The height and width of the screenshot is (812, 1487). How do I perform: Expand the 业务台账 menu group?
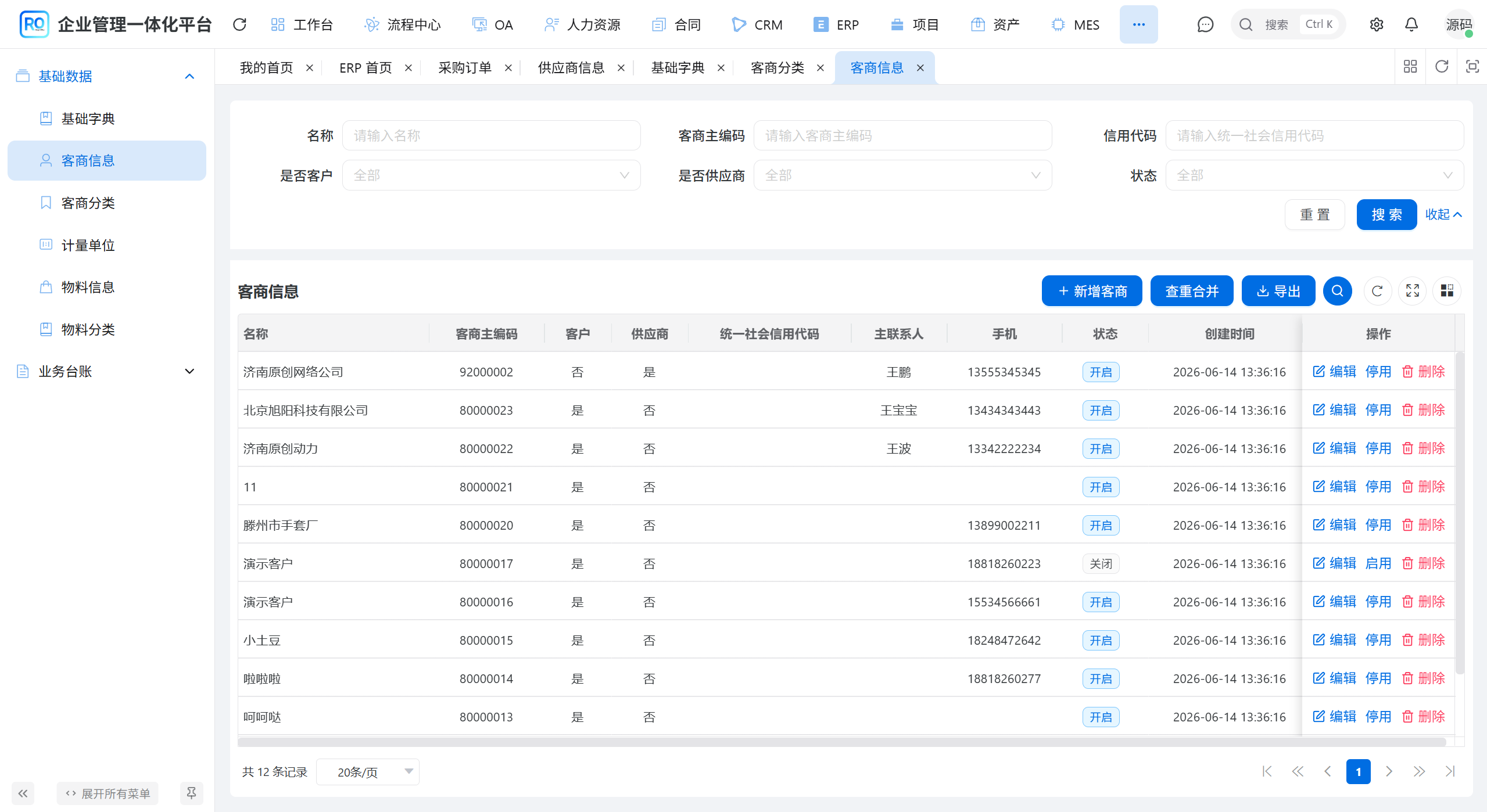coord(107,371)
